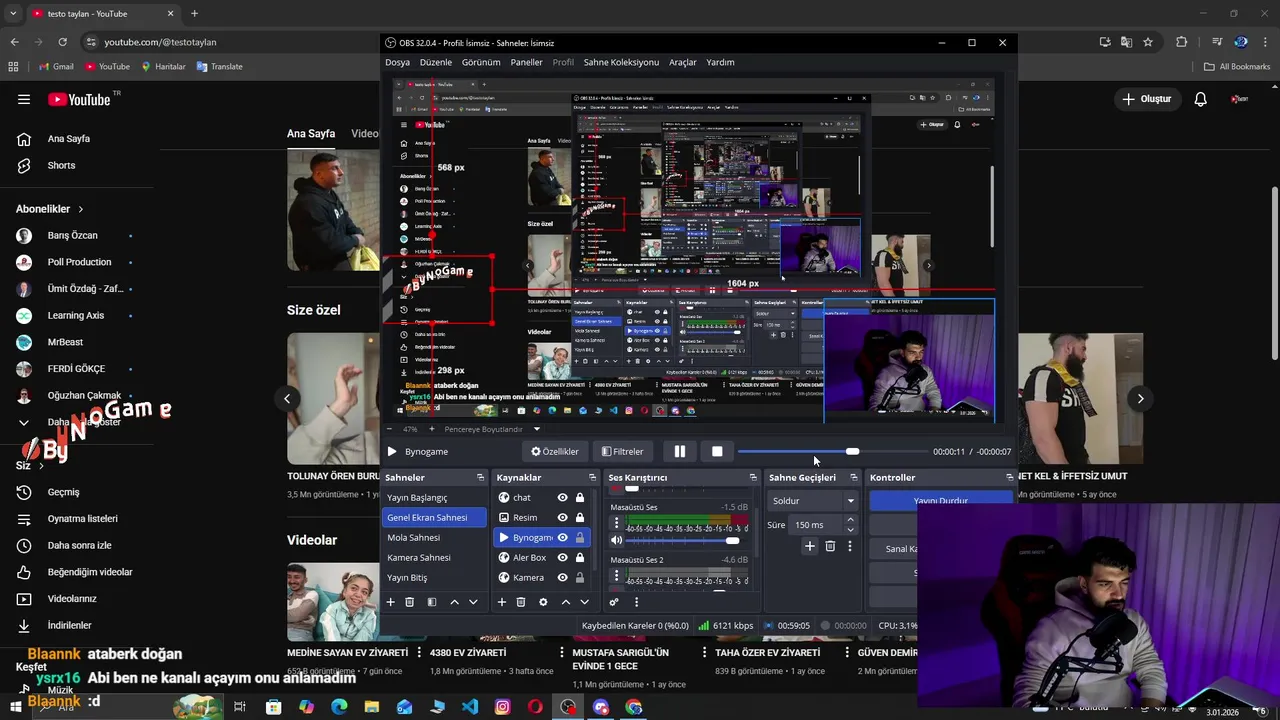The width and height of the screenshot is (1280, 720).
Task: Hide the chat source via eye icon
Action: [563, 497]
